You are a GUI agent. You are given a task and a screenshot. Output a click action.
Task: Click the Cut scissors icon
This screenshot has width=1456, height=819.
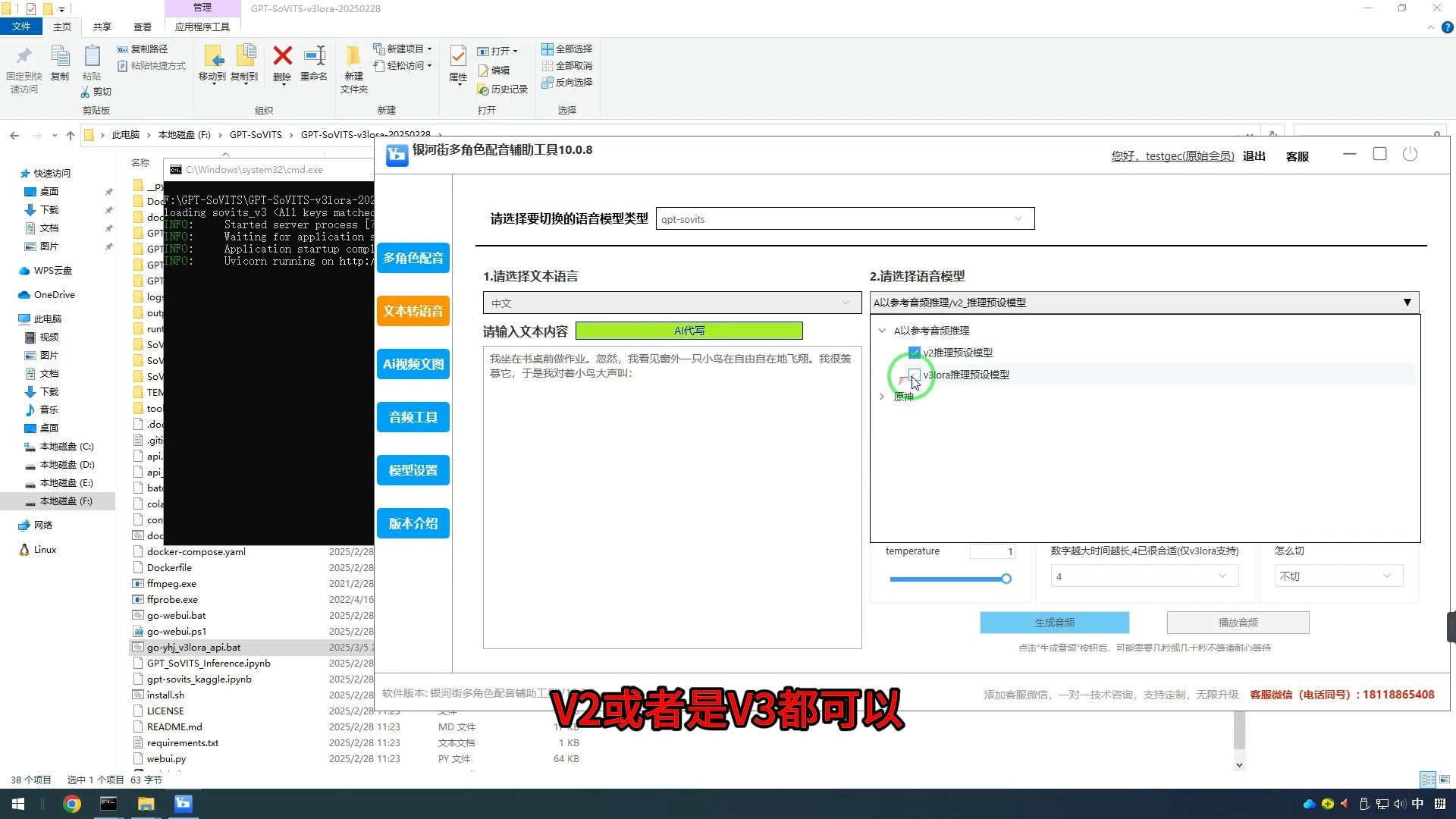[86, 92]
